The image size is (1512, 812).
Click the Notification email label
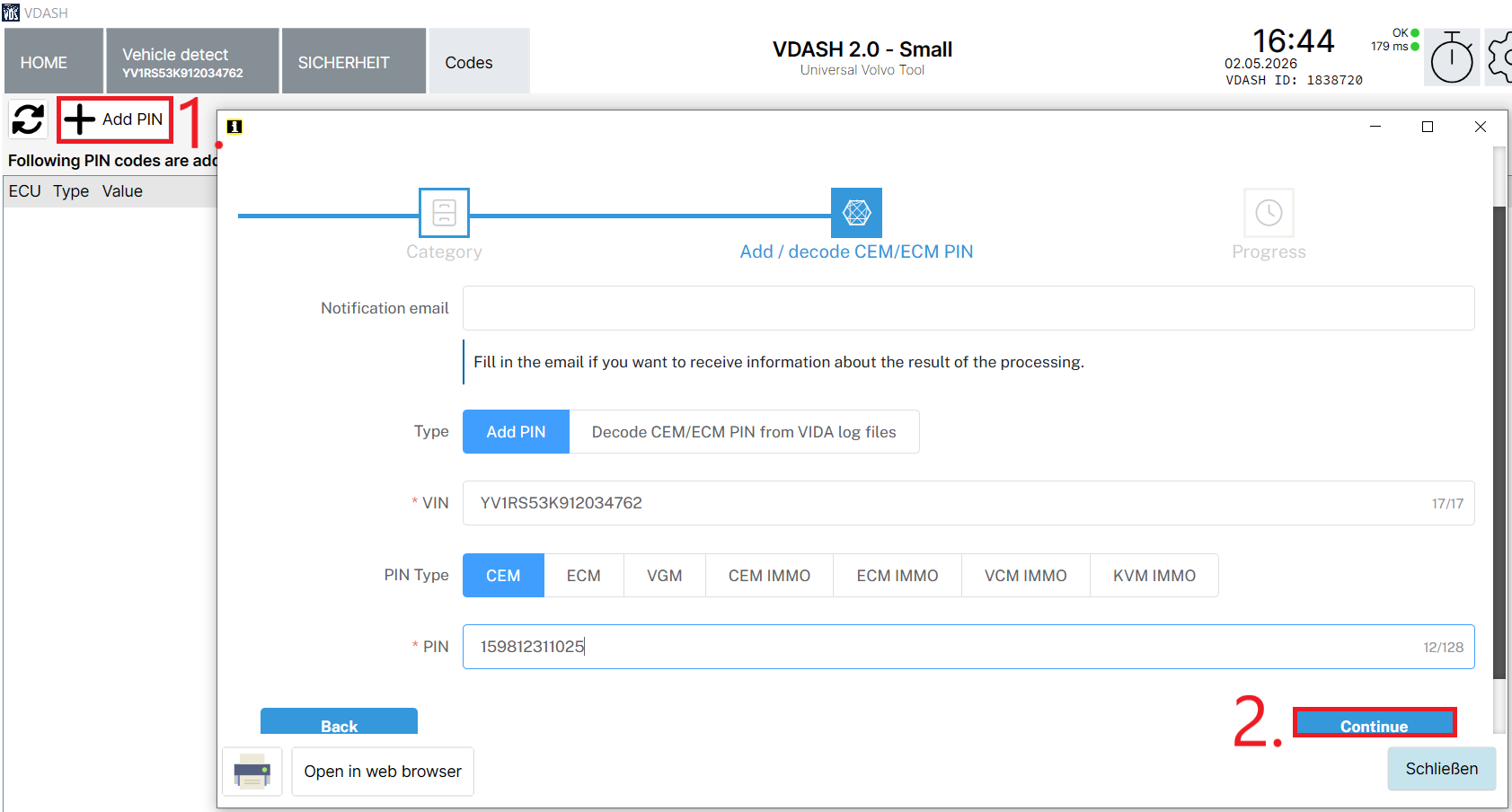[x=385, y=308]
